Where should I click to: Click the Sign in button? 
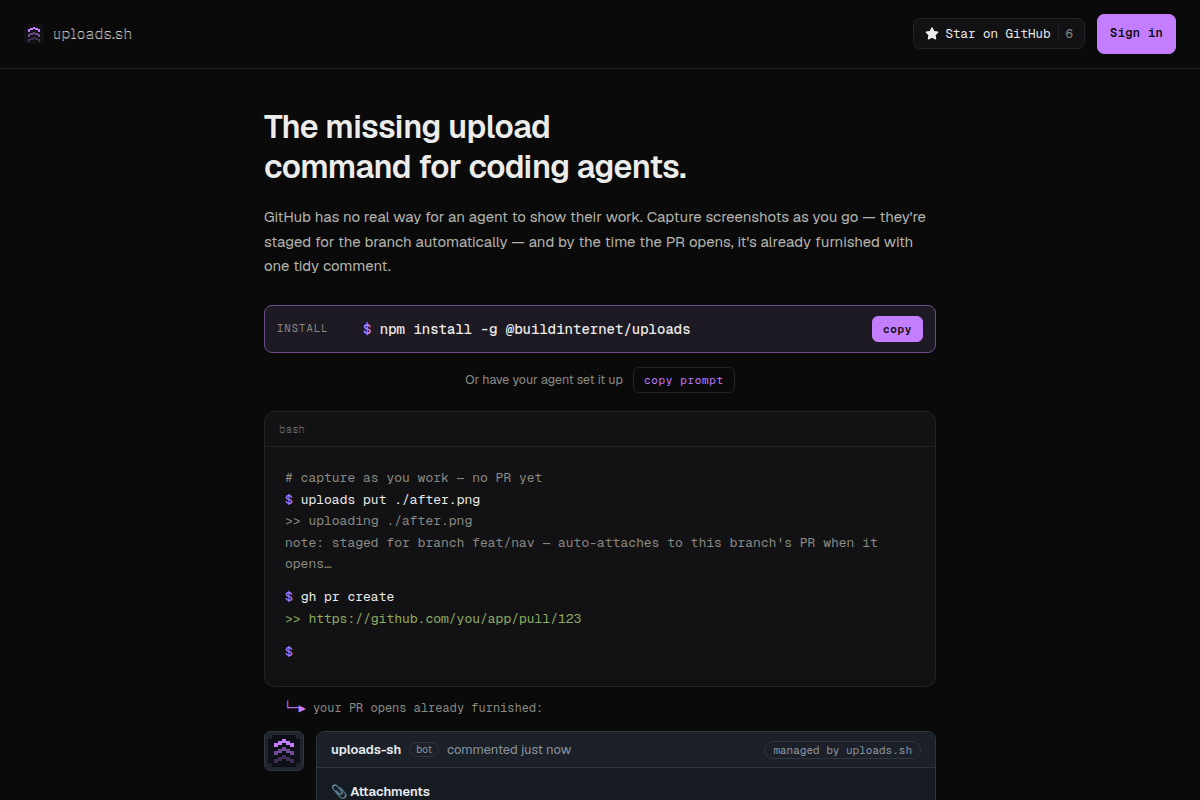[1136, 34]
